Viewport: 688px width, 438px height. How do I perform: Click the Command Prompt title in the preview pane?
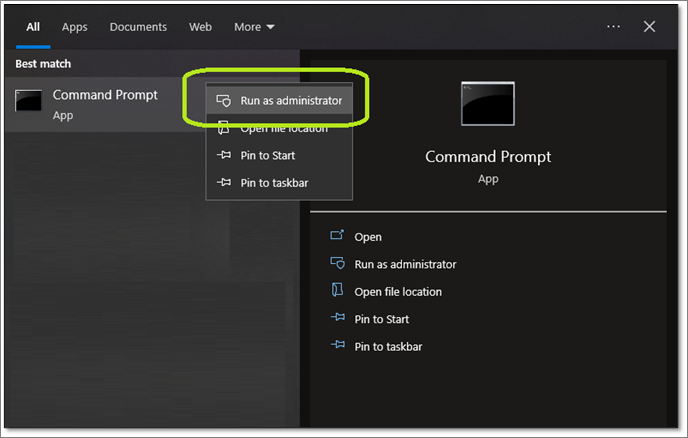(x=488, y=157)
